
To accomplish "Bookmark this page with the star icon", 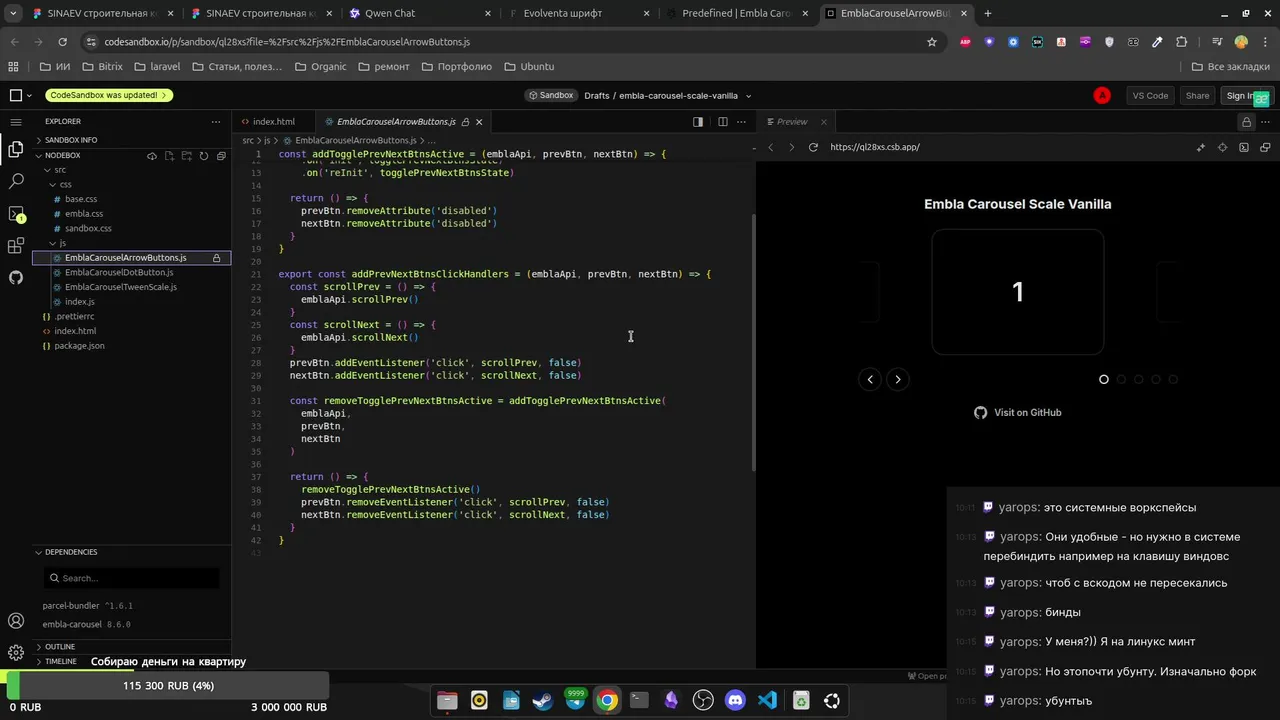I will 932,42.
